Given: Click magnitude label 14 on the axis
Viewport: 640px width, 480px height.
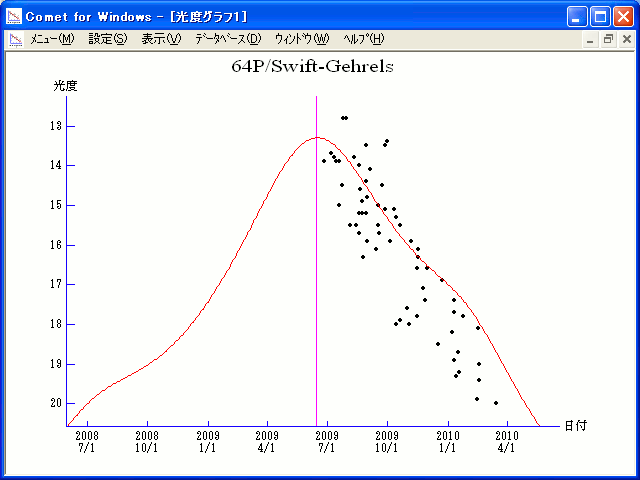Looking at the screenshot, I should click(x=56, y=165).
